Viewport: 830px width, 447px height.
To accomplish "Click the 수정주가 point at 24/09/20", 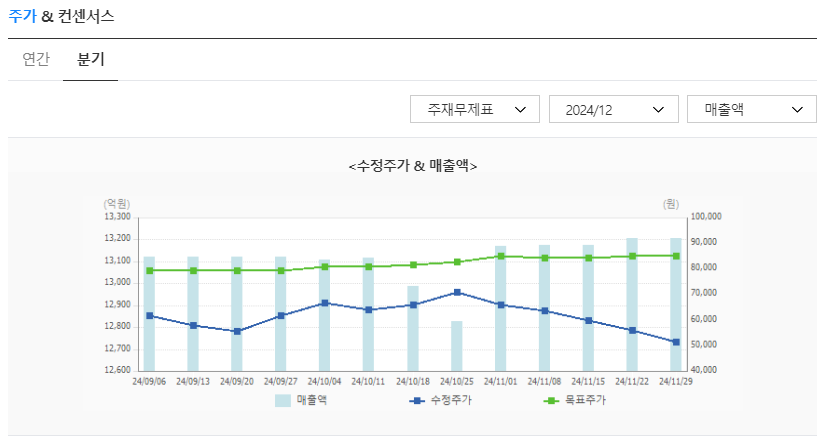I will click(x=237, y=332).
